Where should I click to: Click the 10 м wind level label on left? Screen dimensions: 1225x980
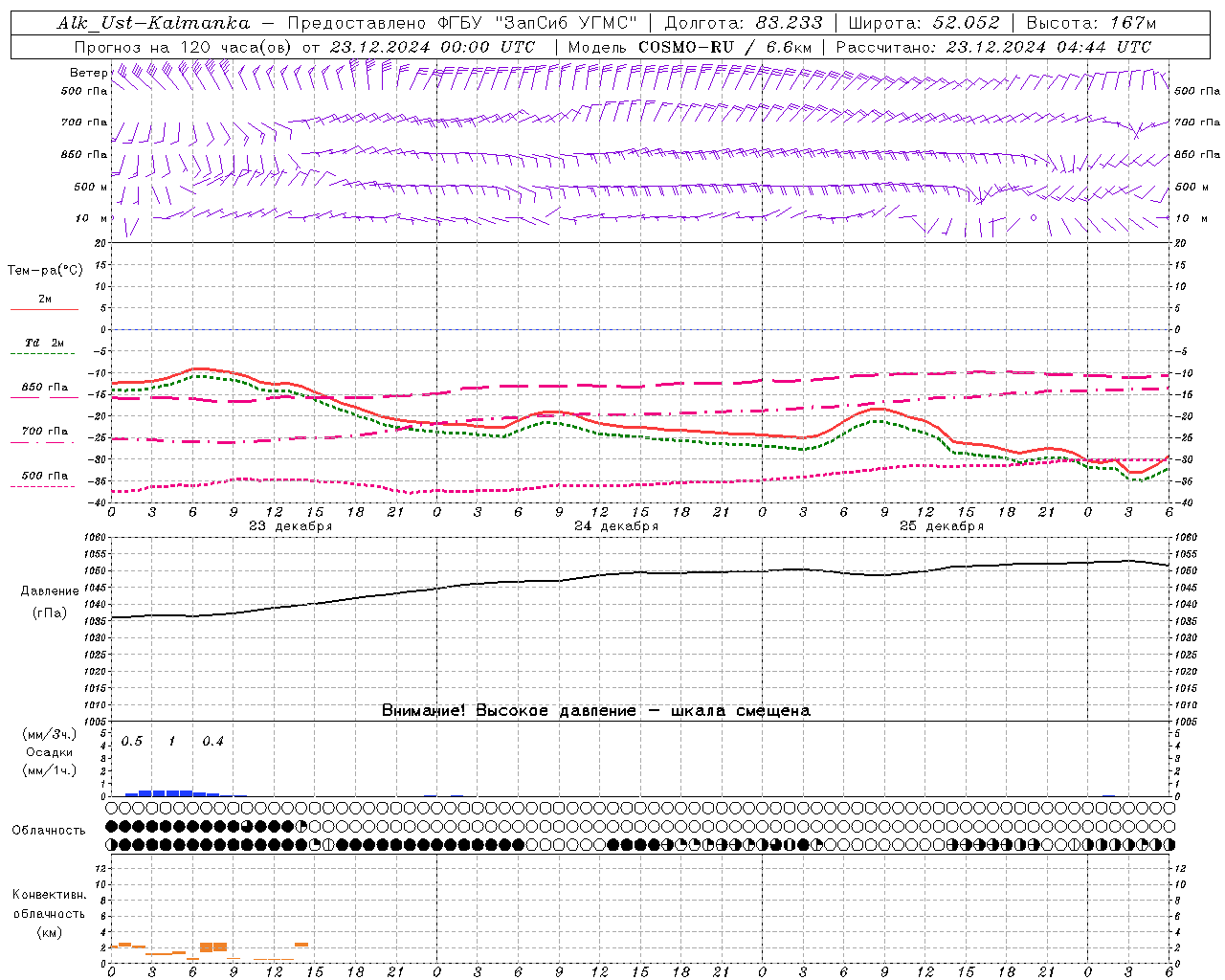pyautogui.click(x=92, y=218)
